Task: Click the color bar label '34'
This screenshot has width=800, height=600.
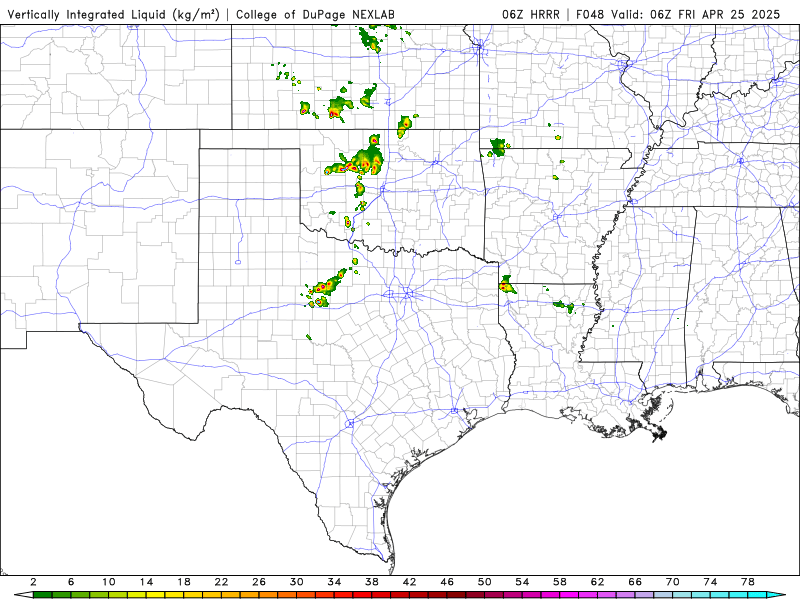Action: [334, 582]
